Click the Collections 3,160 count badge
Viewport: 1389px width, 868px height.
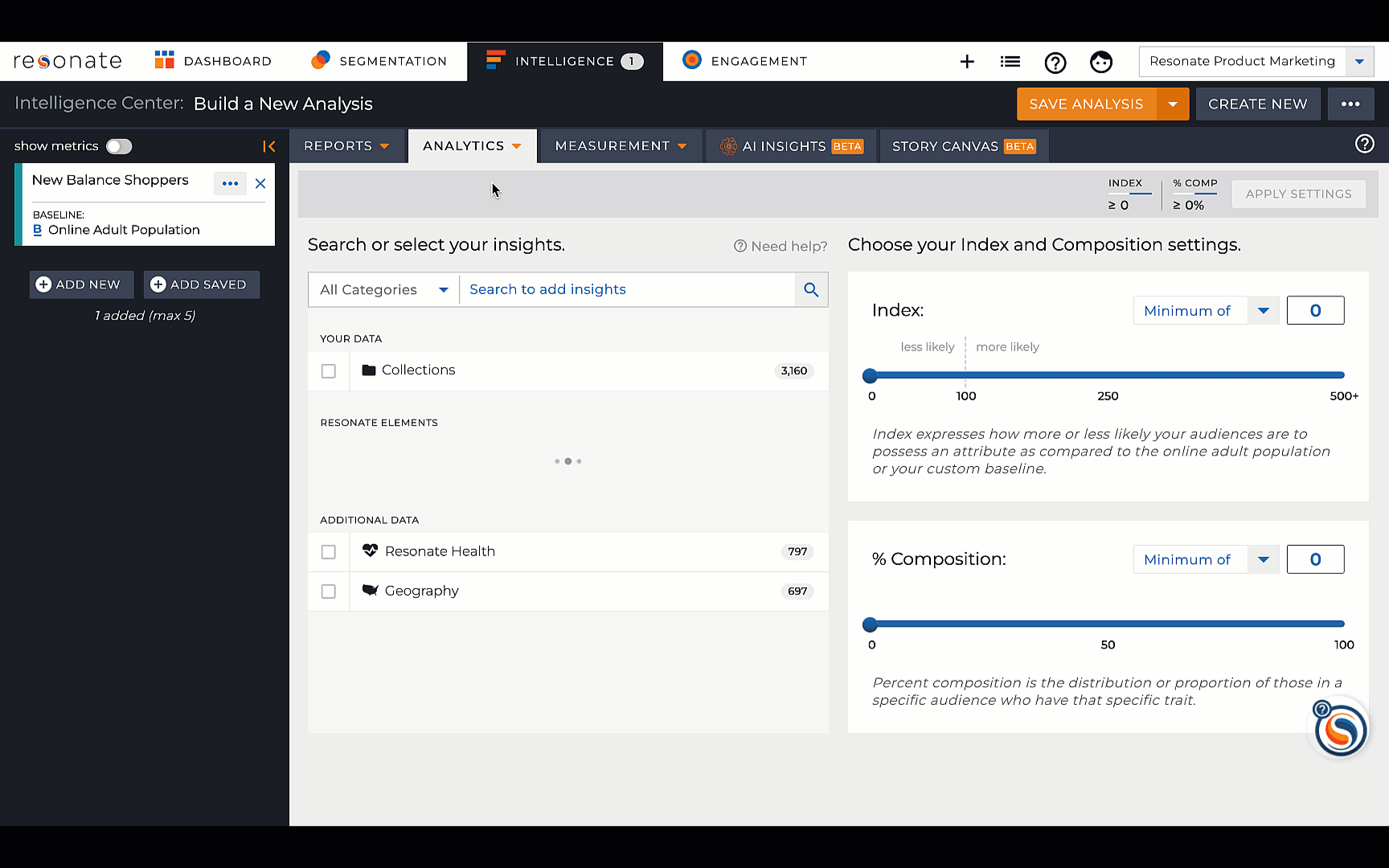(794, 371)
